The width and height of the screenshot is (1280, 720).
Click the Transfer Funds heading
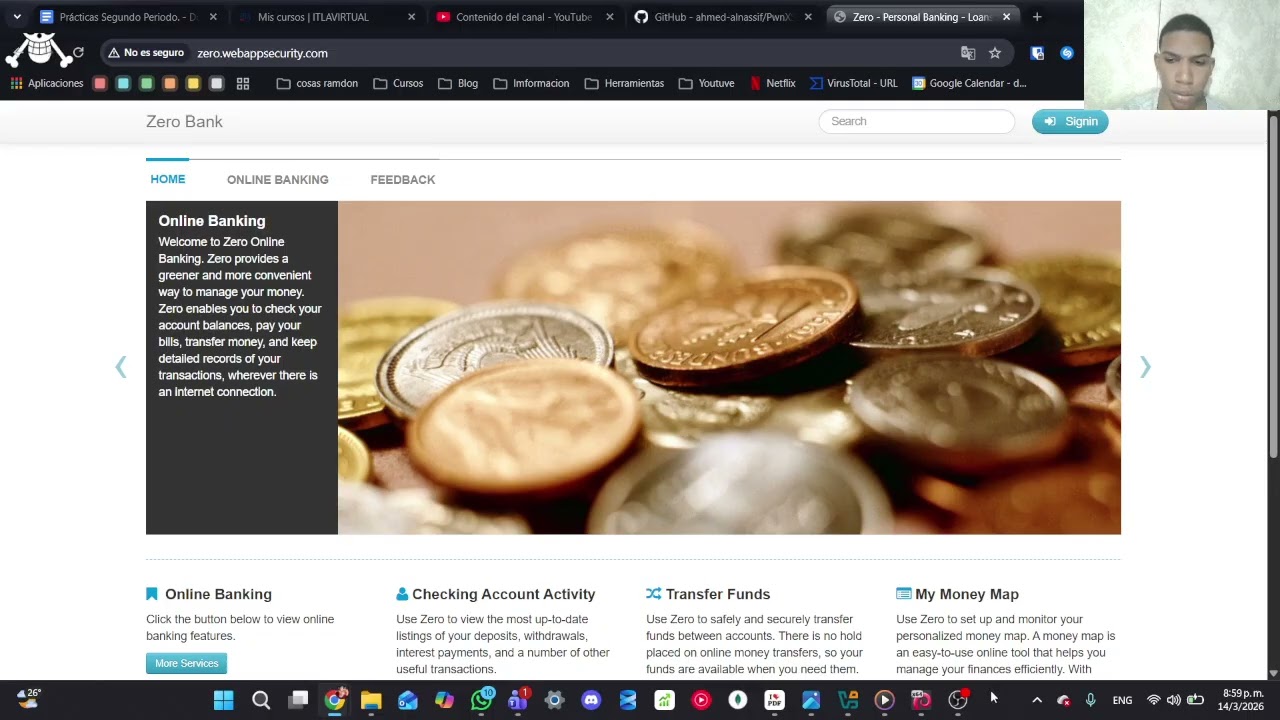click(717, 594)
